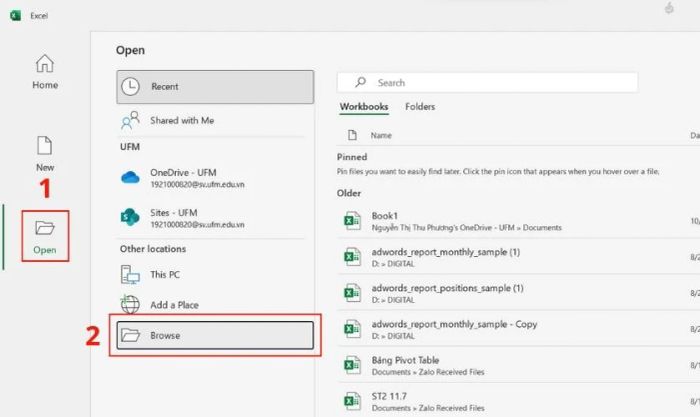
Task: Click the file icon of adwords_report_monthly_sample - Copy
Action: [x=352, y=329]
